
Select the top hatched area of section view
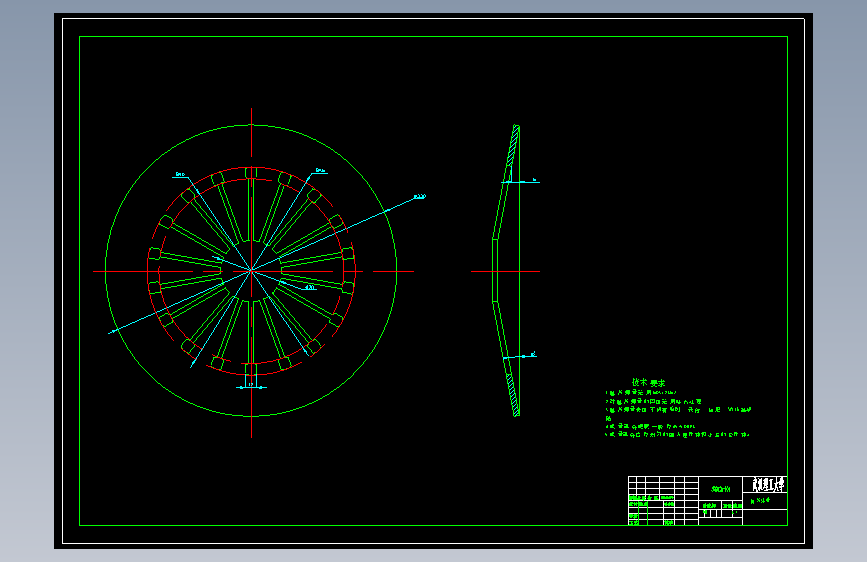pos(514,145)
